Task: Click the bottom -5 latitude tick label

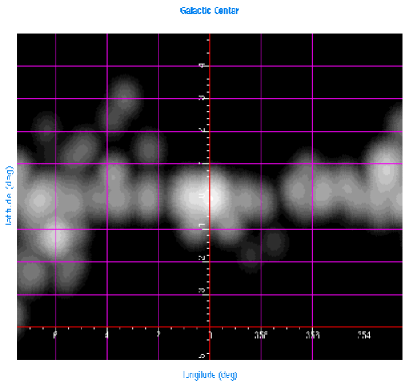Action: [x=201, y=356]
